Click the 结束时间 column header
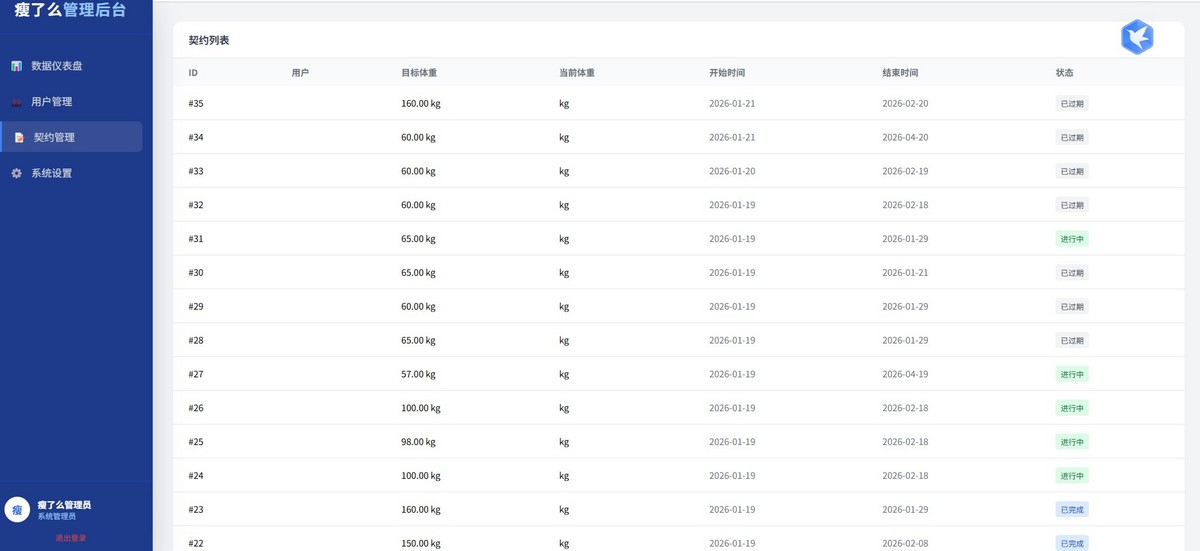The width and height of the screenshot is (1200, 551). coord(900,73)
